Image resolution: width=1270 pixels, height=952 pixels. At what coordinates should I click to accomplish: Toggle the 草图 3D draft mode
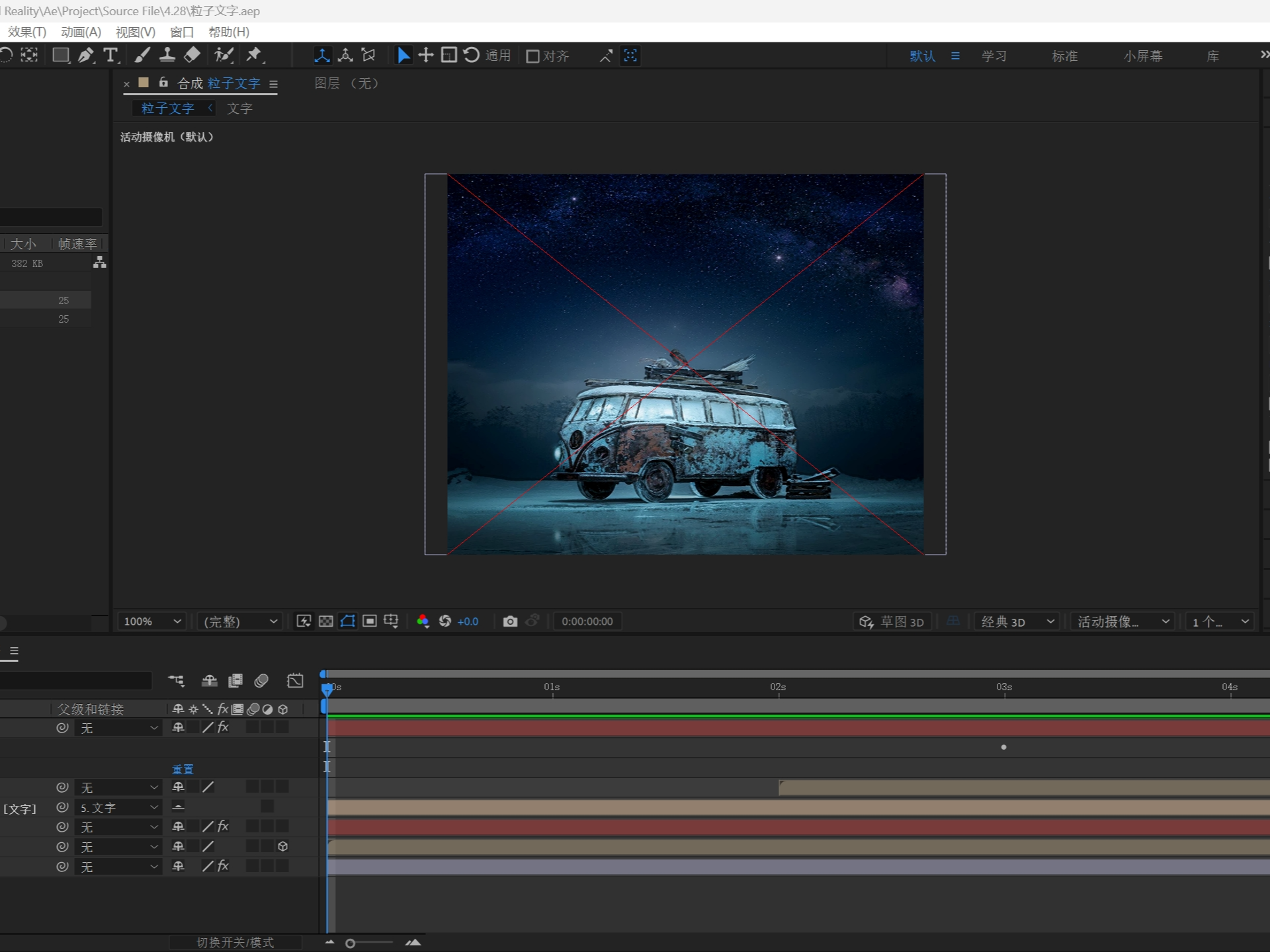[892, 621]
